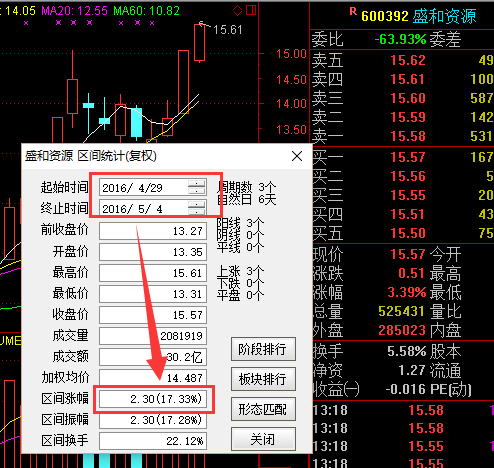Click the 关闭 button in dialog
Viewport: 494px width, 468px height.
click(263, 439)
